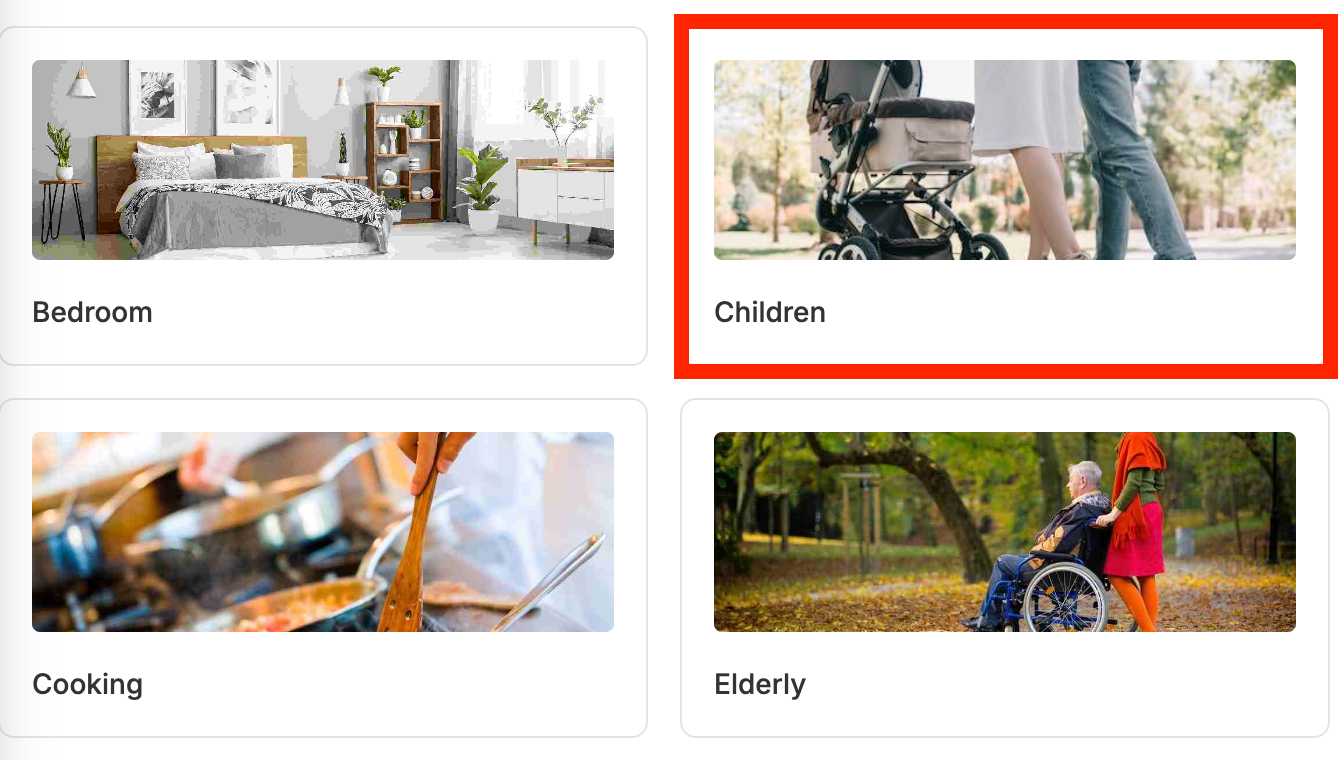Viewport: 1340px width, 760px height.
Task: Click the frying pans photo thumbnail
Action: [x=323, y=532]
